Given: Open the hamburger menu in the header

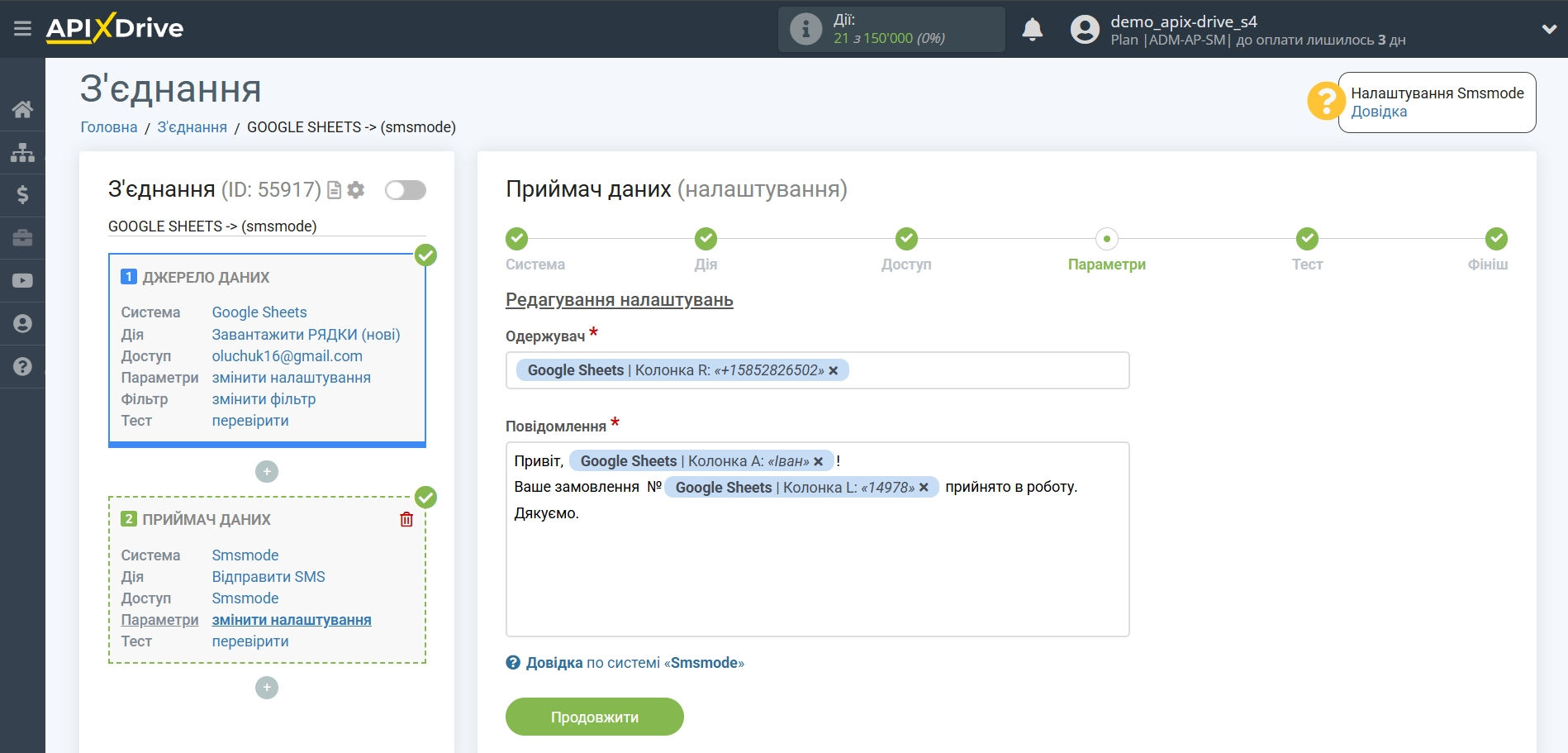Looking at the screenshot, I should pyautogui.click(x=22, y=29).
